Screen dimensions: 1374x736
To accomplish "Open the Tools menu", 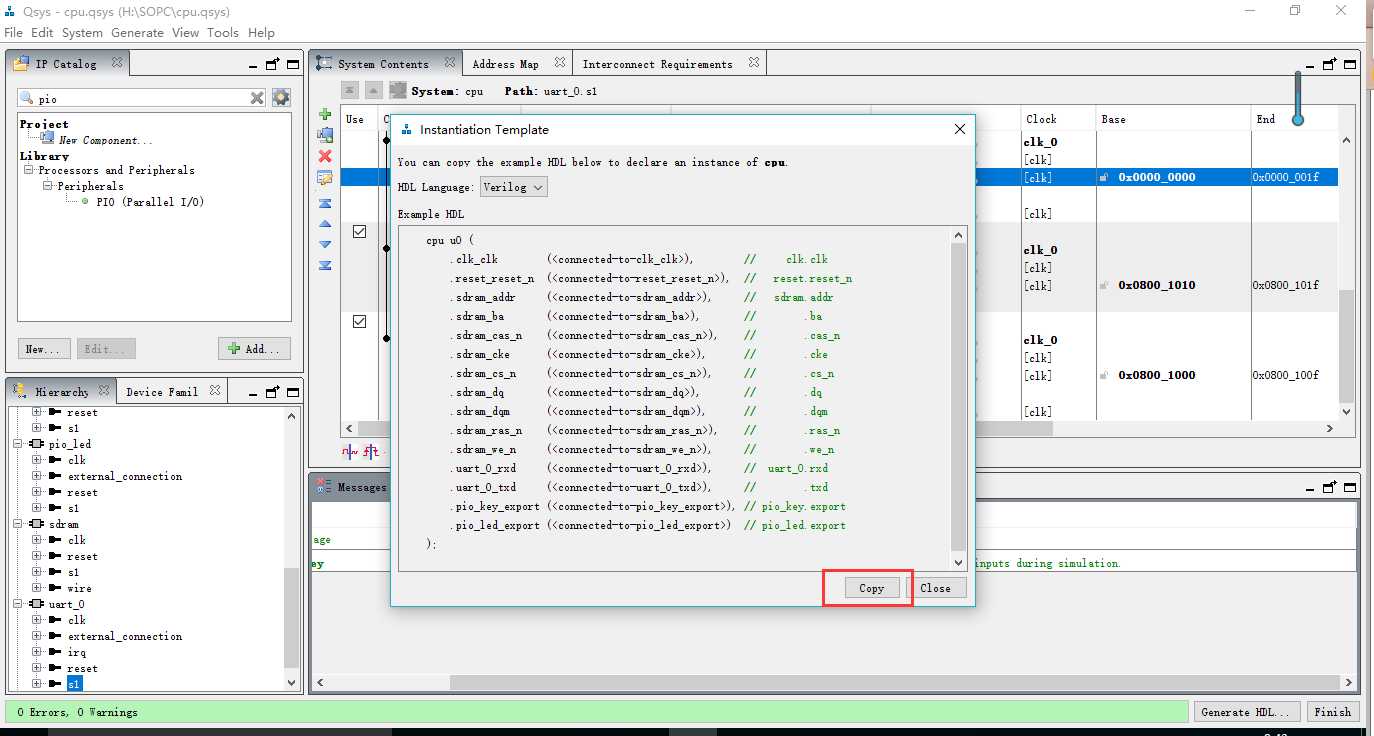I will pyautogui.click(x=223, y=32).
